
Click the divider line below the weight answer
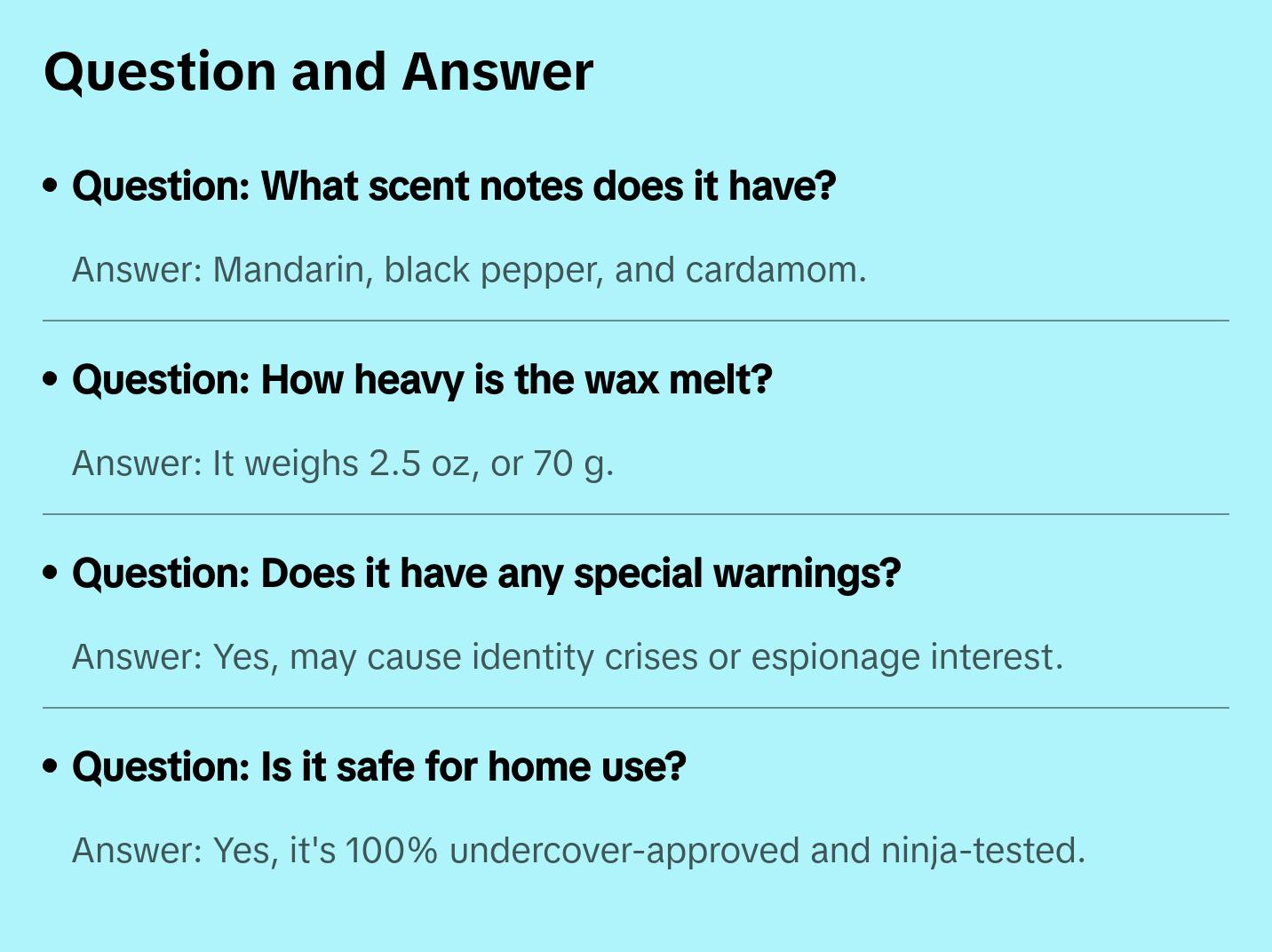pyautogui.click(x=636, y=514)
